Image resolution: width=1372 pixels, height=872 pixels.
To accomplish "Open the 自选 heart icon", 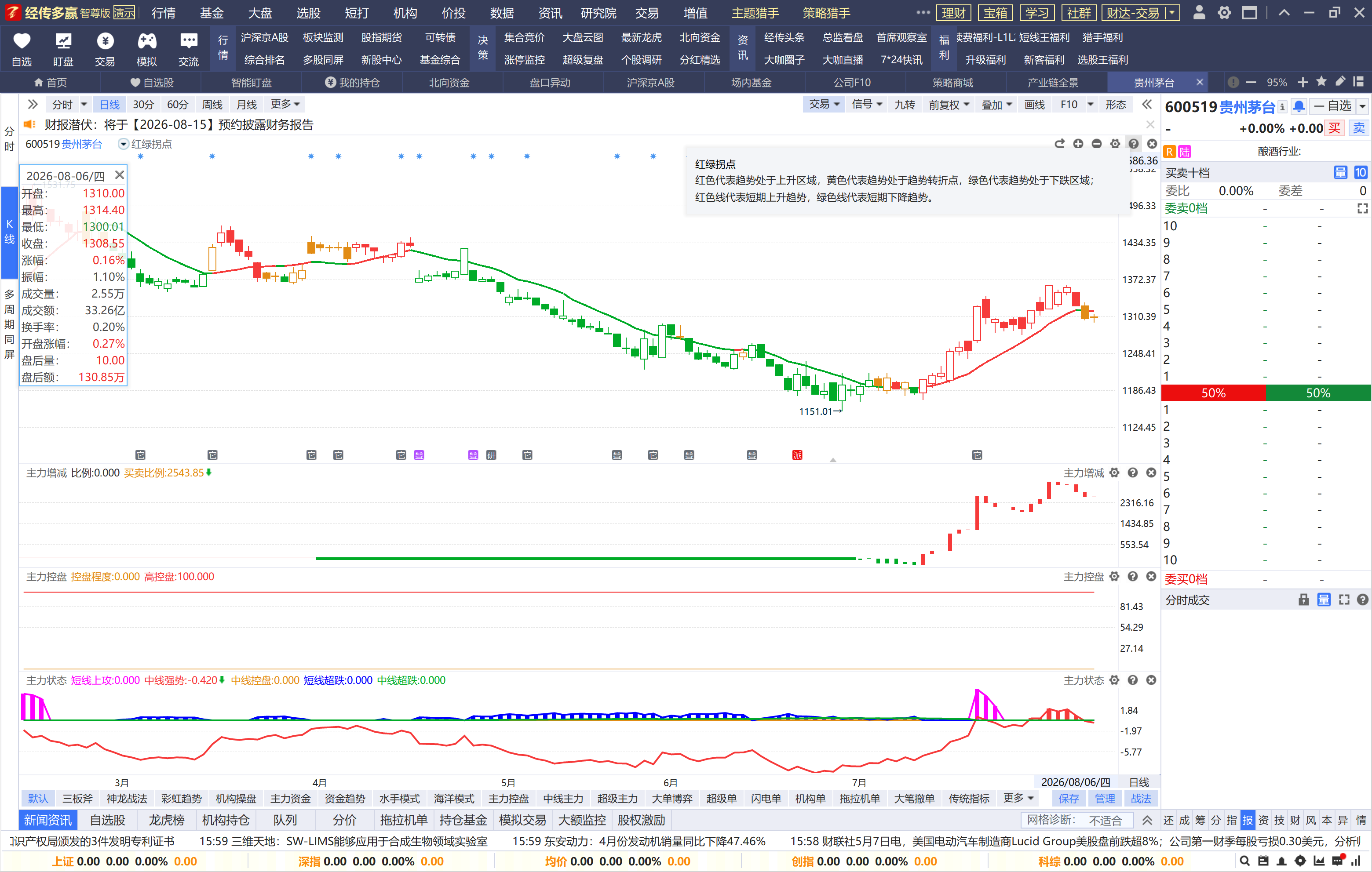I will (x=22, y=41).
